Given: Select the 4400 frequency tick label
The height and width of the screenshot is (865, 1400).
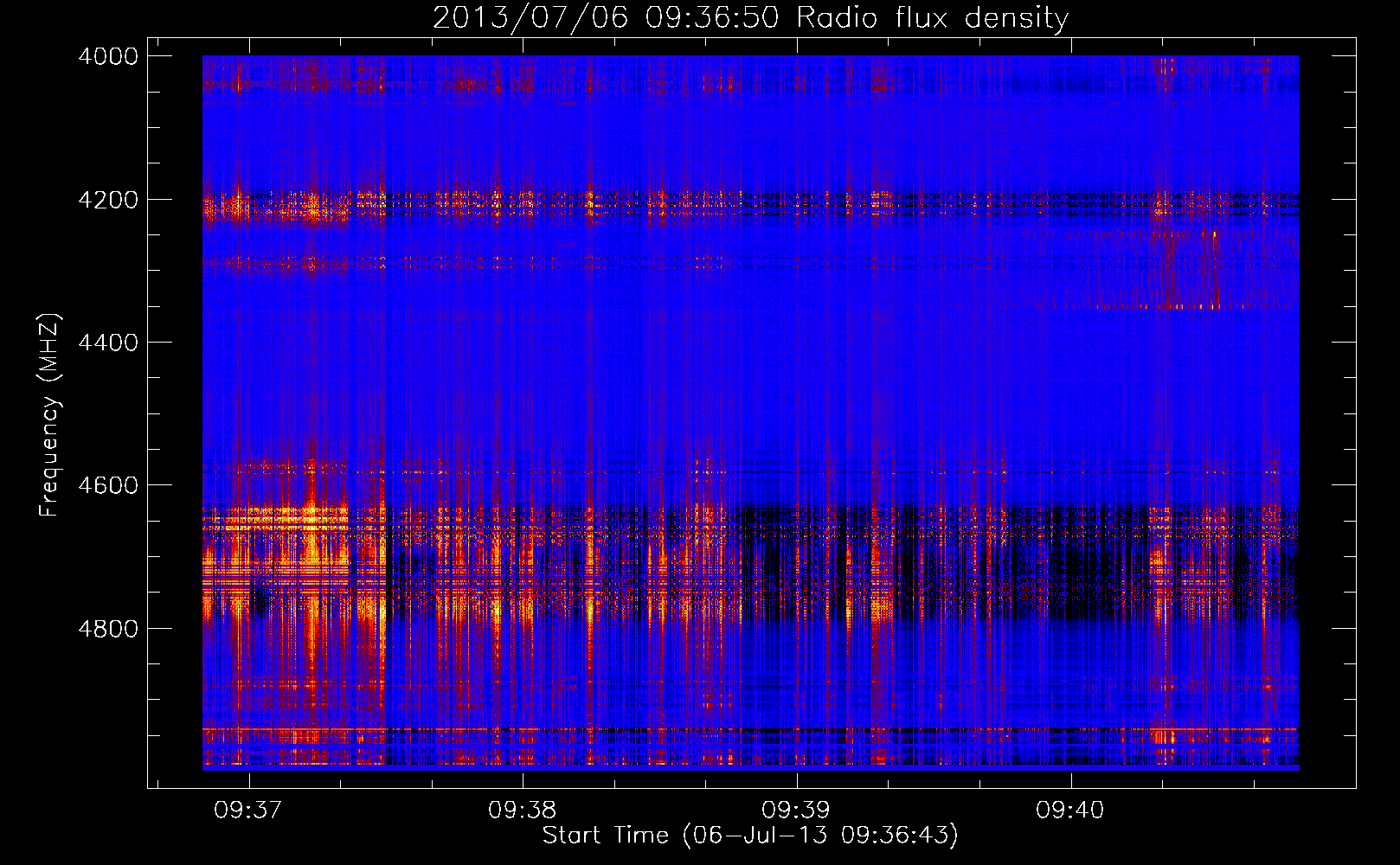Looking at the screenshot, I should (x=108, y=343).
